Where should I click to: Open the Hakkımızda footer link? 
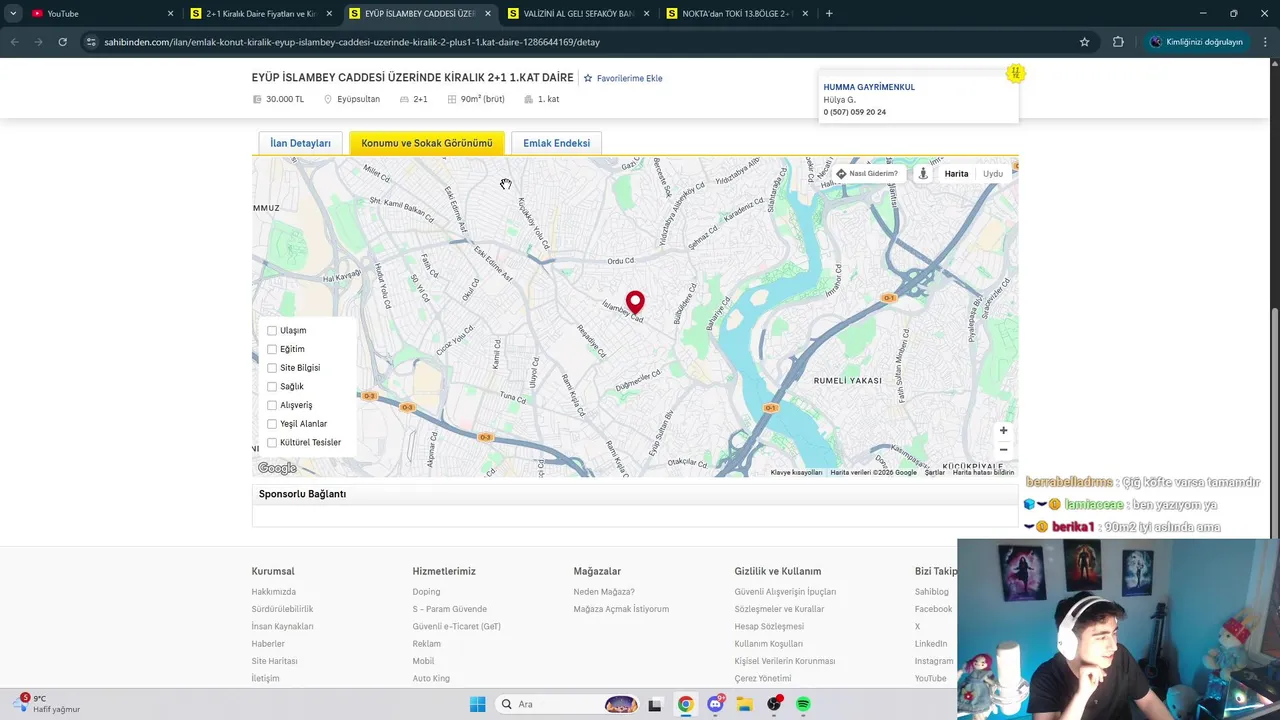273,592
